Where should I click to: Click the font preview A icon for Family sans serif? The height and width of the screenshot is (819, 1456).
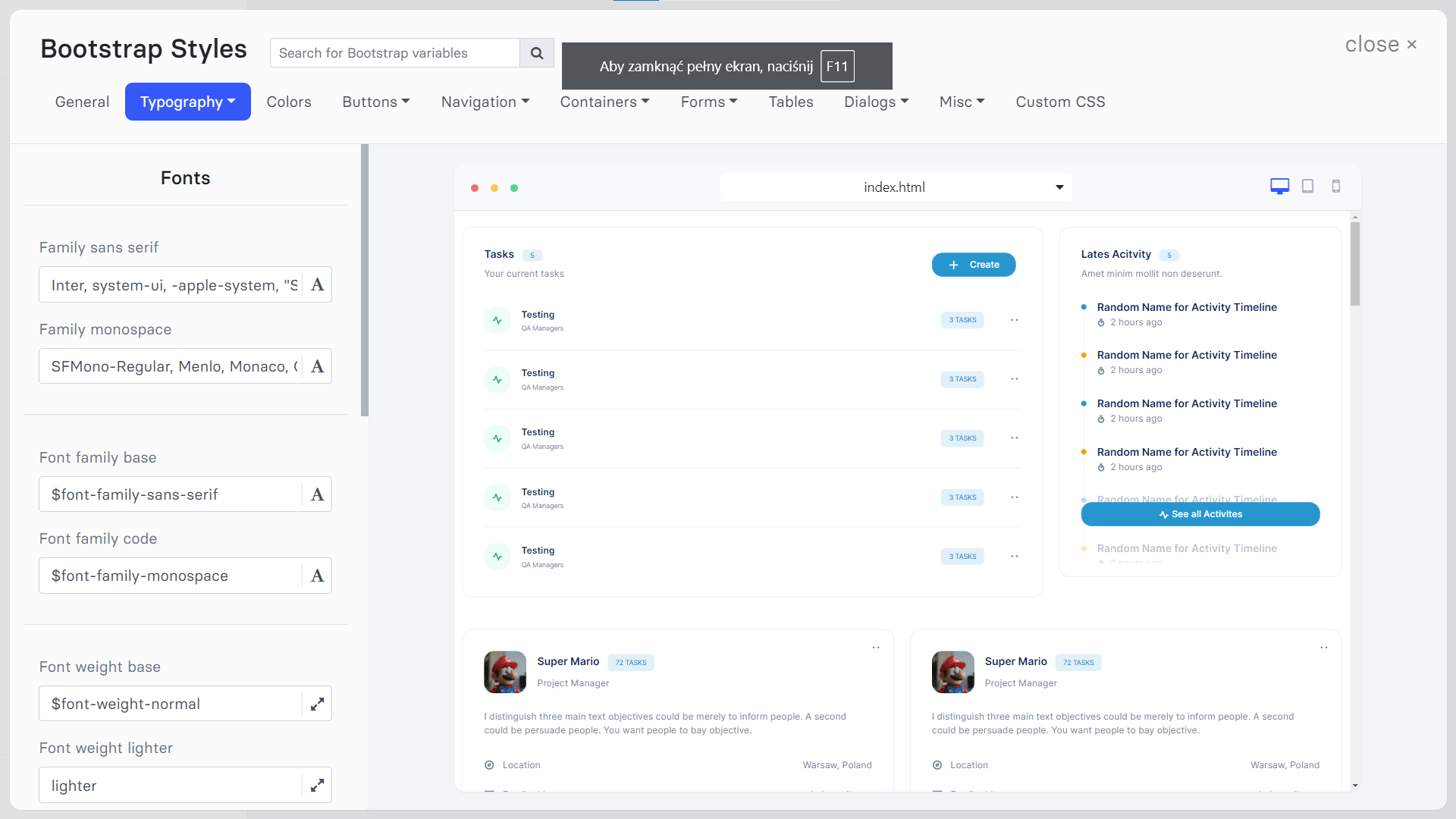click(x=317, y=284)
